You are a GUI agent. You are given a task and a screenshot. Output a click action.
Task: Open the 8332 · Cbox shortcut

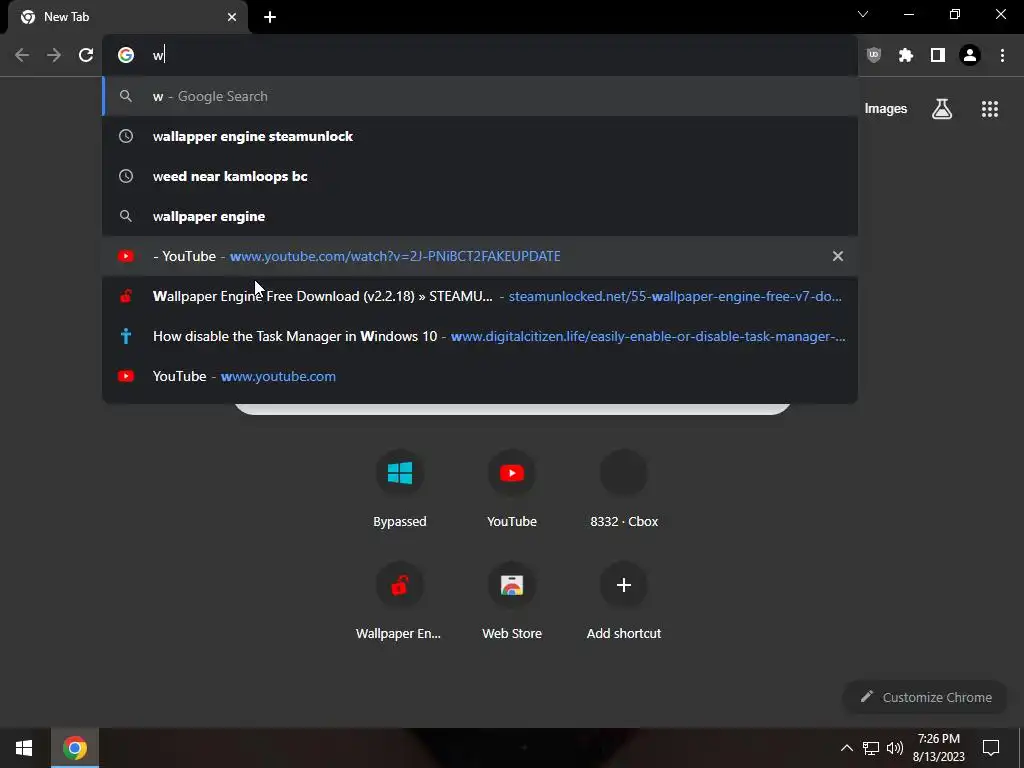(624, 489)
